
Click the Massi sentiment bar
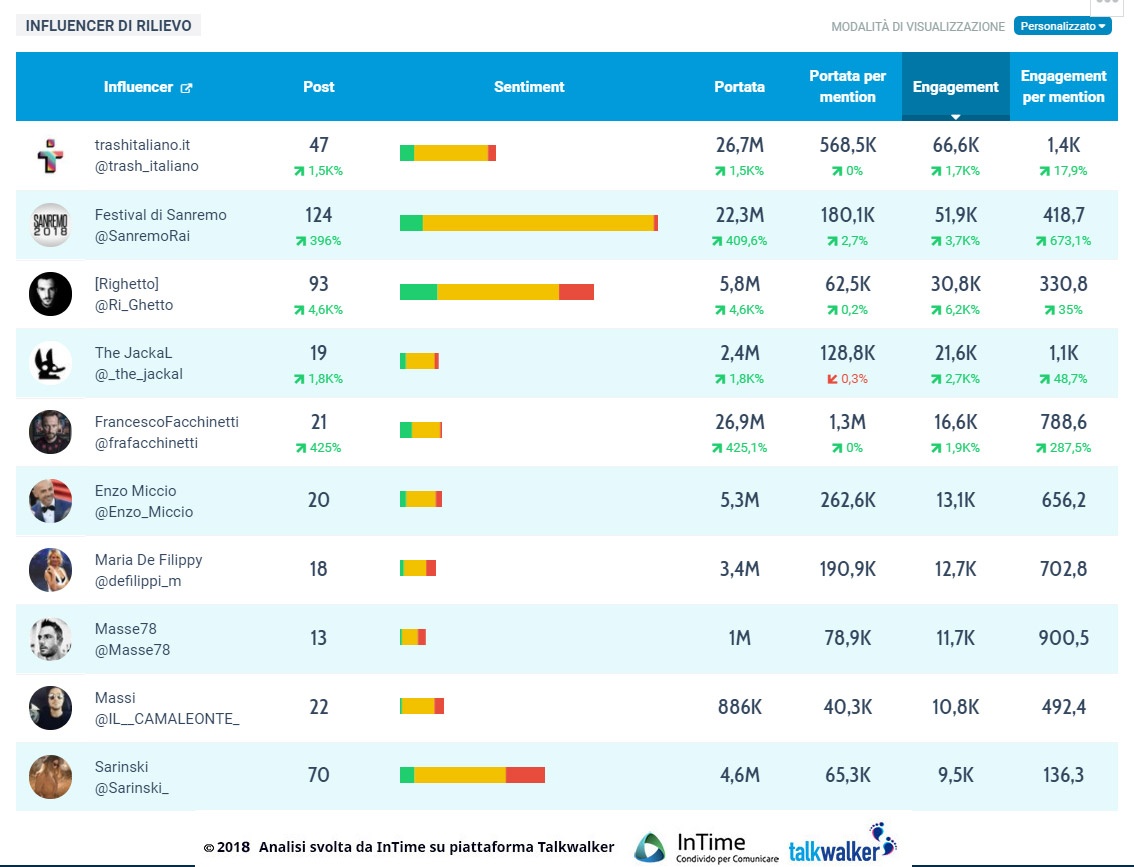(422, 706)
